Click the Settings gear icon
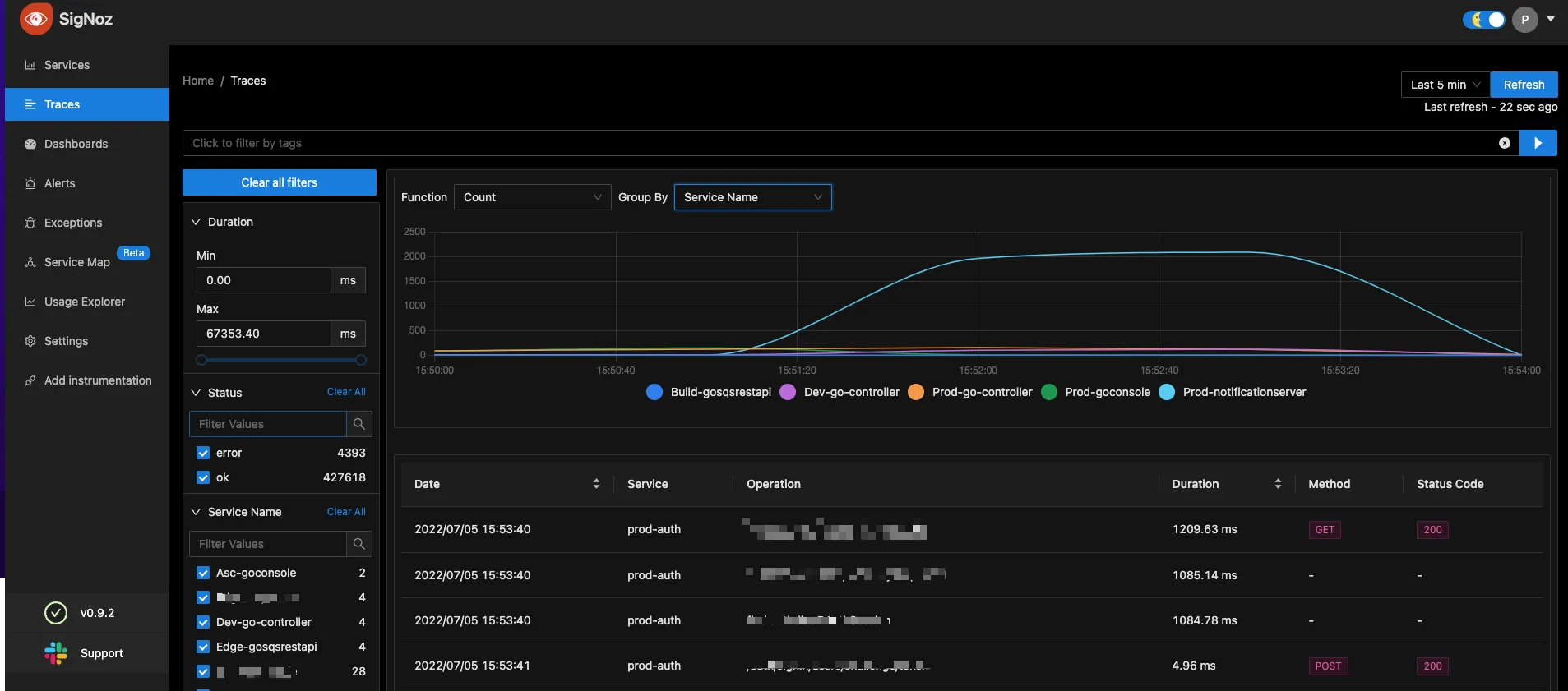The width and height of the screenshot is (1568, 691). [30, 341]
